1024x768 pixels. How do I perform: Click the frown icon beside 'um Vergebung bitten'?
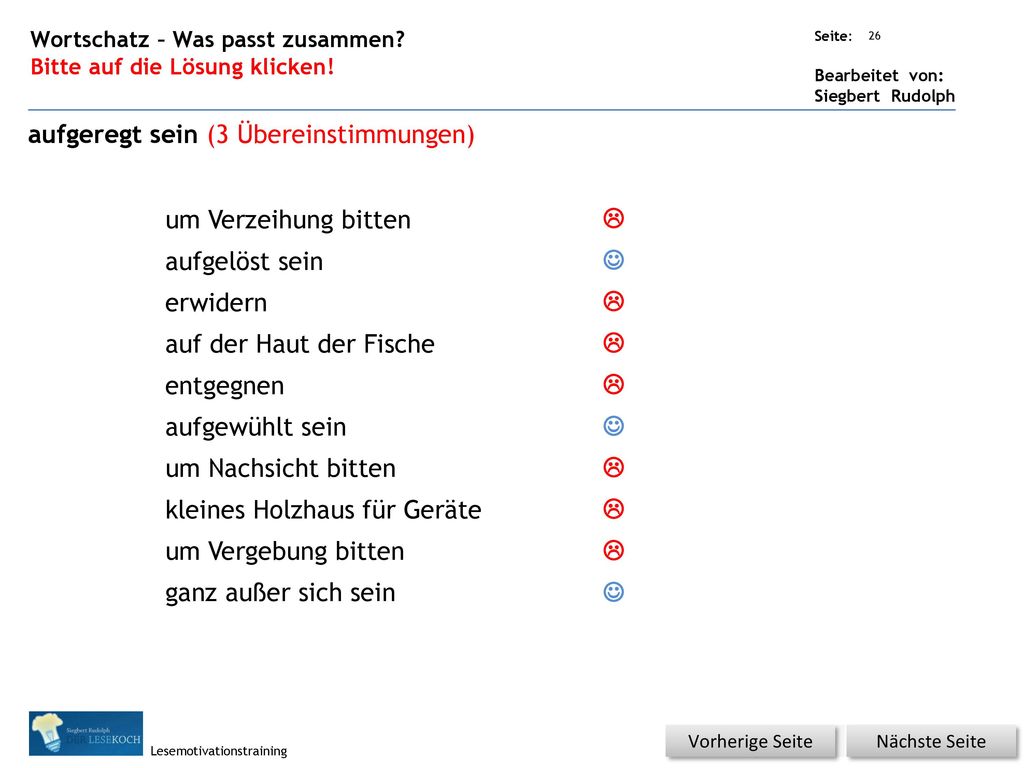pos(613,550)
